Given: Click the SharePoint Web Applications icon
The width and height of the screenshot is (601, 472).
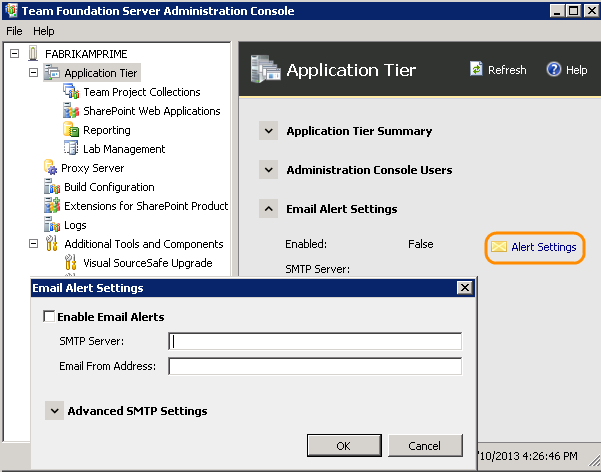Looking at the screenshot, I should click(x=71, y=110).
